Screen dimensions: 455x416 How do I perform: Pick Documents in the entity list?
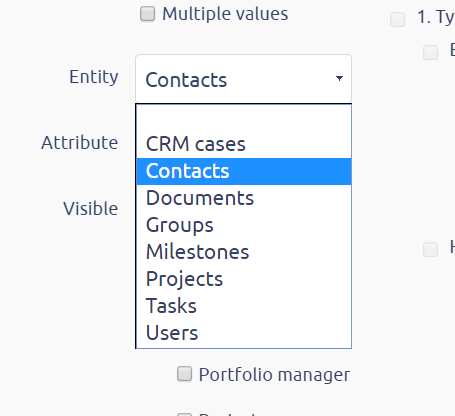click(244, 198)
